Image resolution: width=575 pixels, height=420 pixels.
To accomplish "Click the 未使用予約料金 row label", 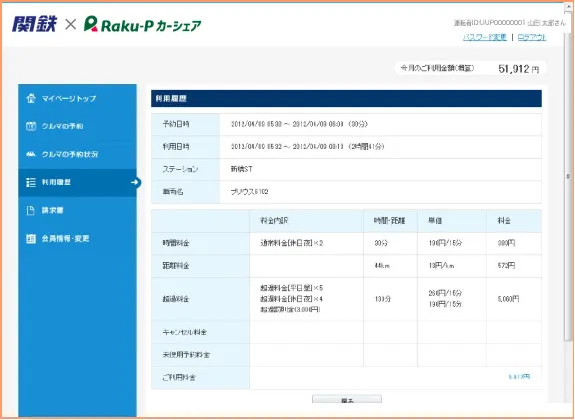I will (x=186, y=355).
